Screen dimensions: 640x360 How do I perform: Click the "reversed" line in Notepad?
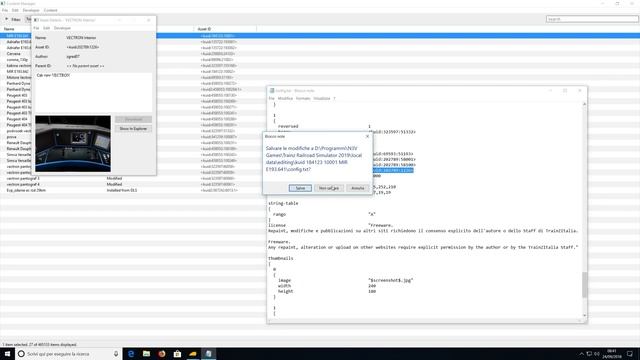click(x=288, y=126)
